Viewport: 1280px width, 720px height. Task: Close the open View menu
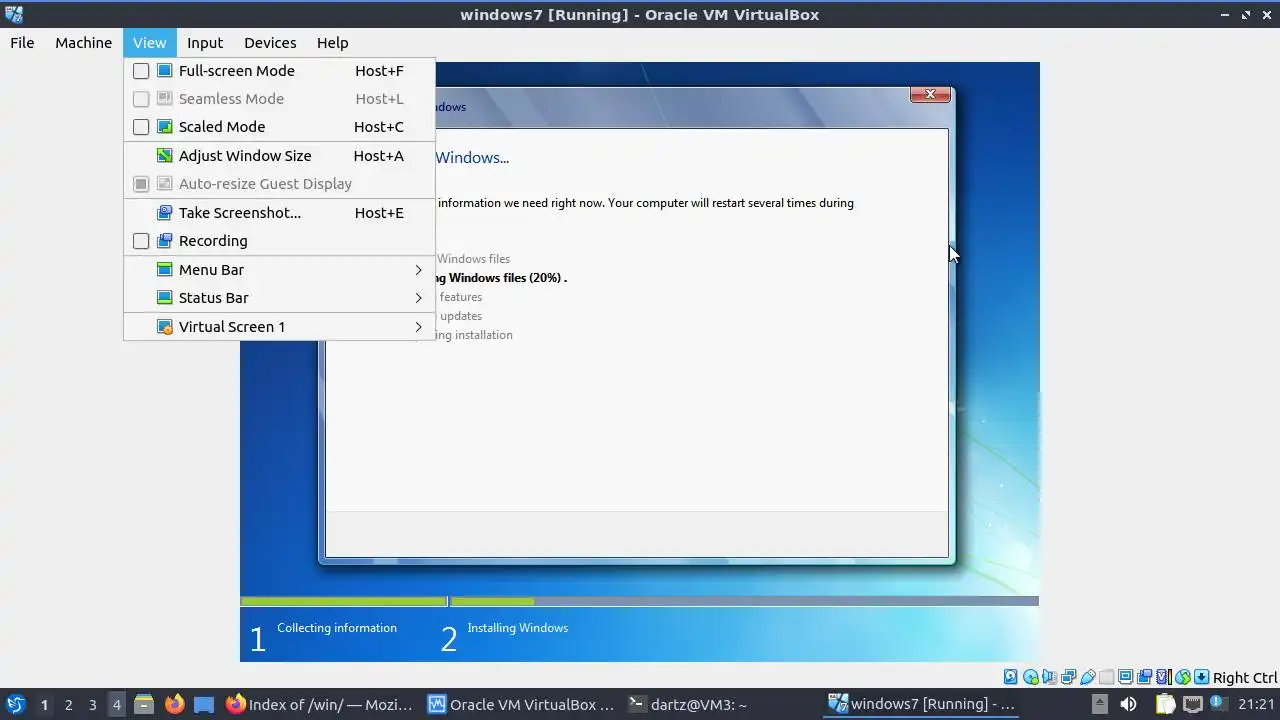[149, 43]
